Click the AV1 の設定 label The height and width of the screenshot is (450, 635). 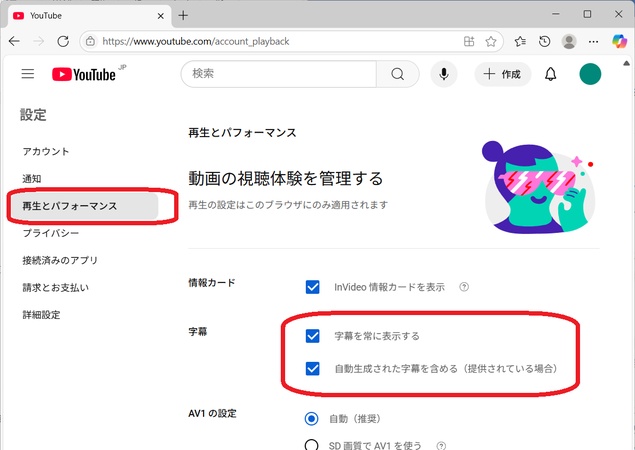tap(212, 414)
